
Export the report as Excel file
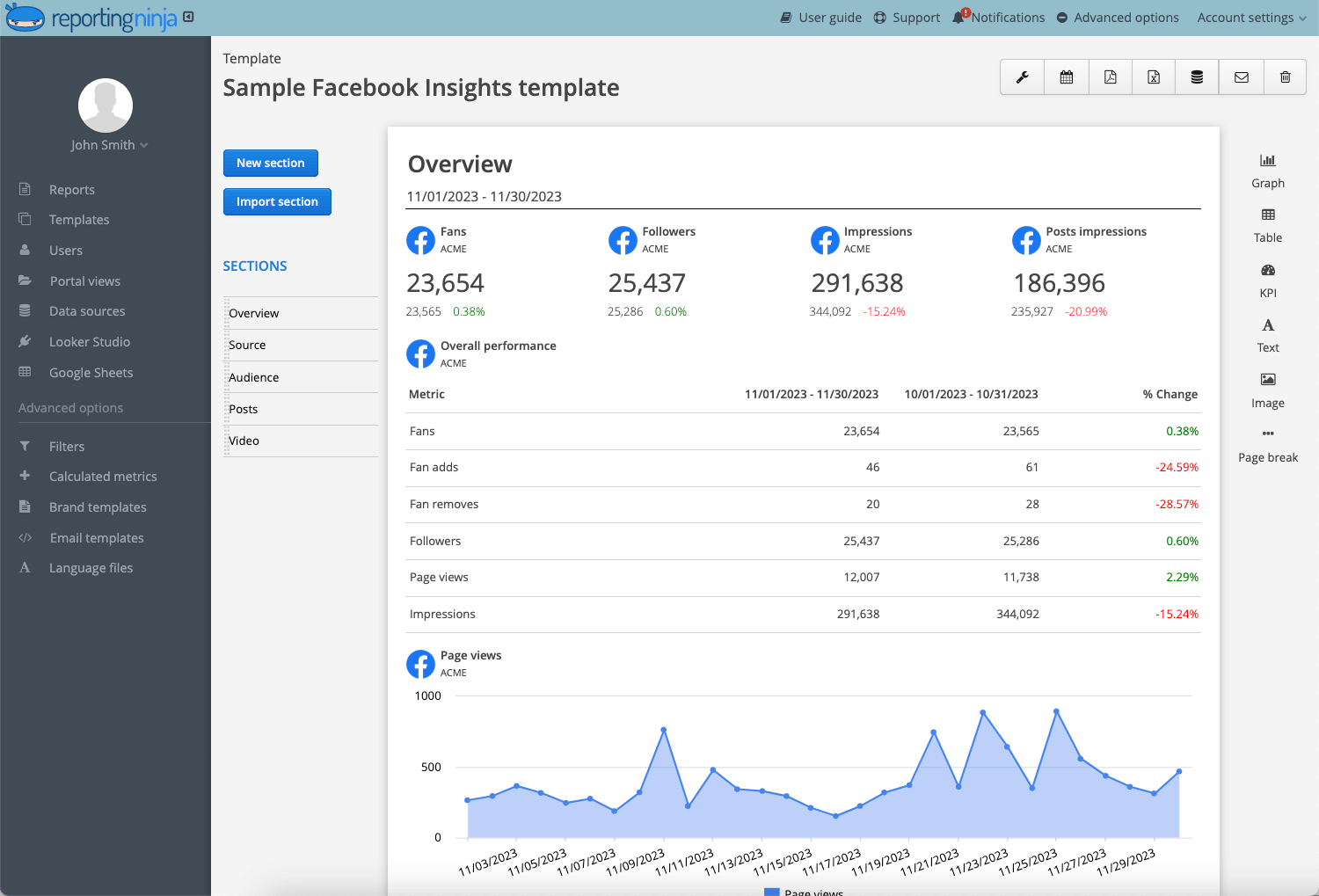pos(1153,76)
